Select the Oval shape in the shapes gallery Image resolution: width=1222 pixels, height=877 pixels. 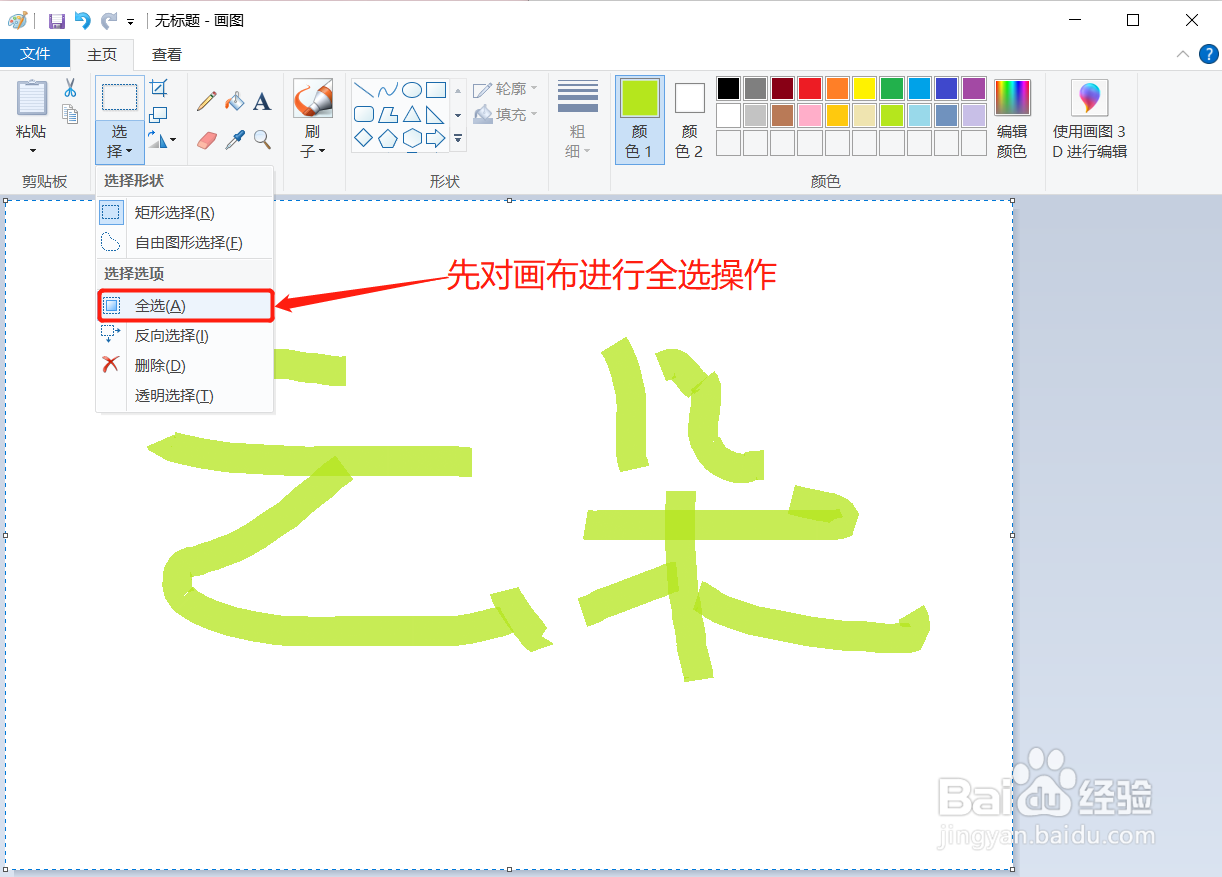click(x=412, y=89)
